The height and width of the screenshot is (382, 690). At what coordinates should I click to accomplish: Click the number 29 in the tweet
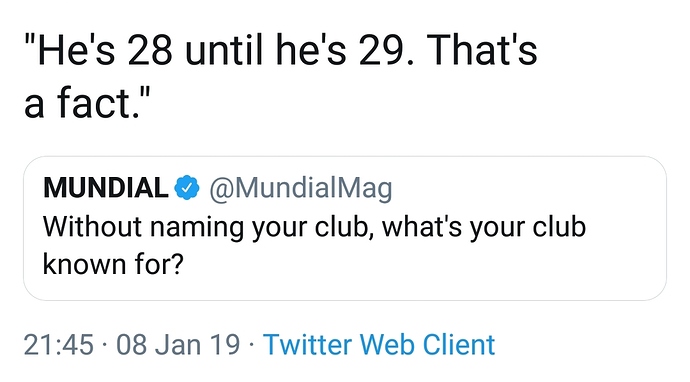point(381,49)
